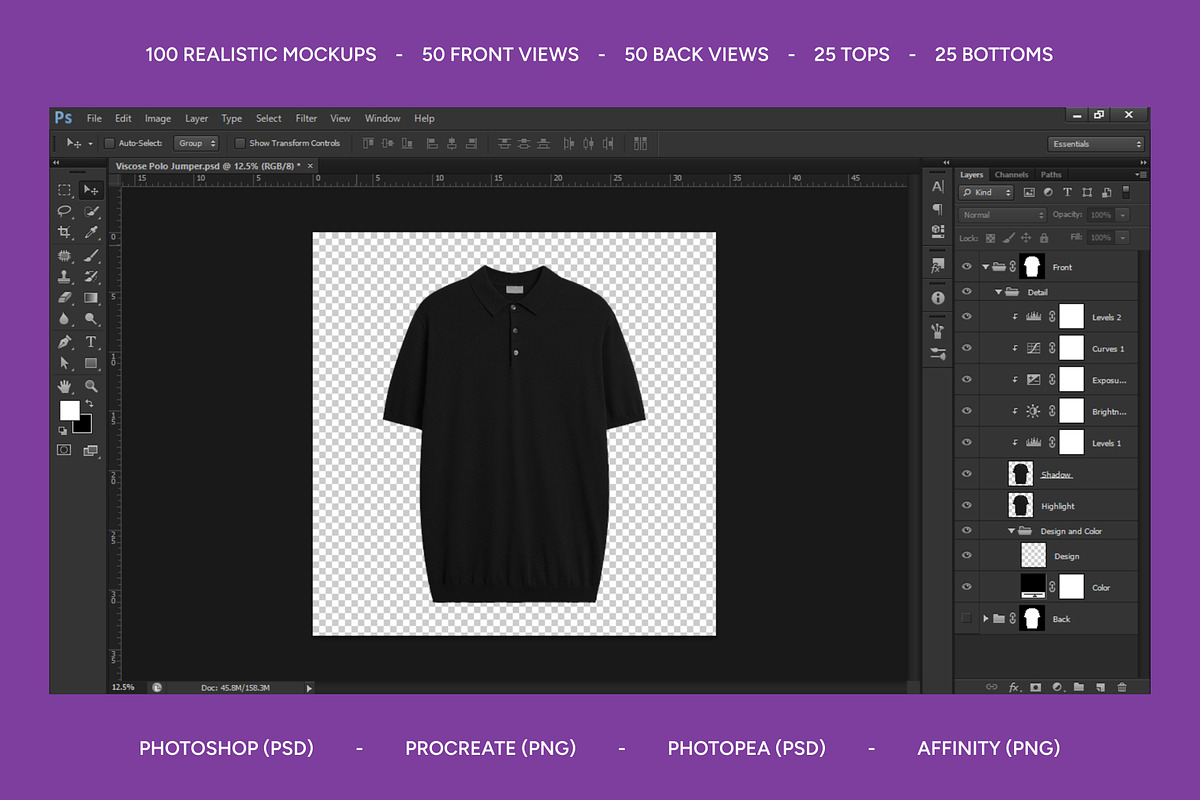Swap foreground and background colors
The image size is (1200, 800).
click(88, 403)
